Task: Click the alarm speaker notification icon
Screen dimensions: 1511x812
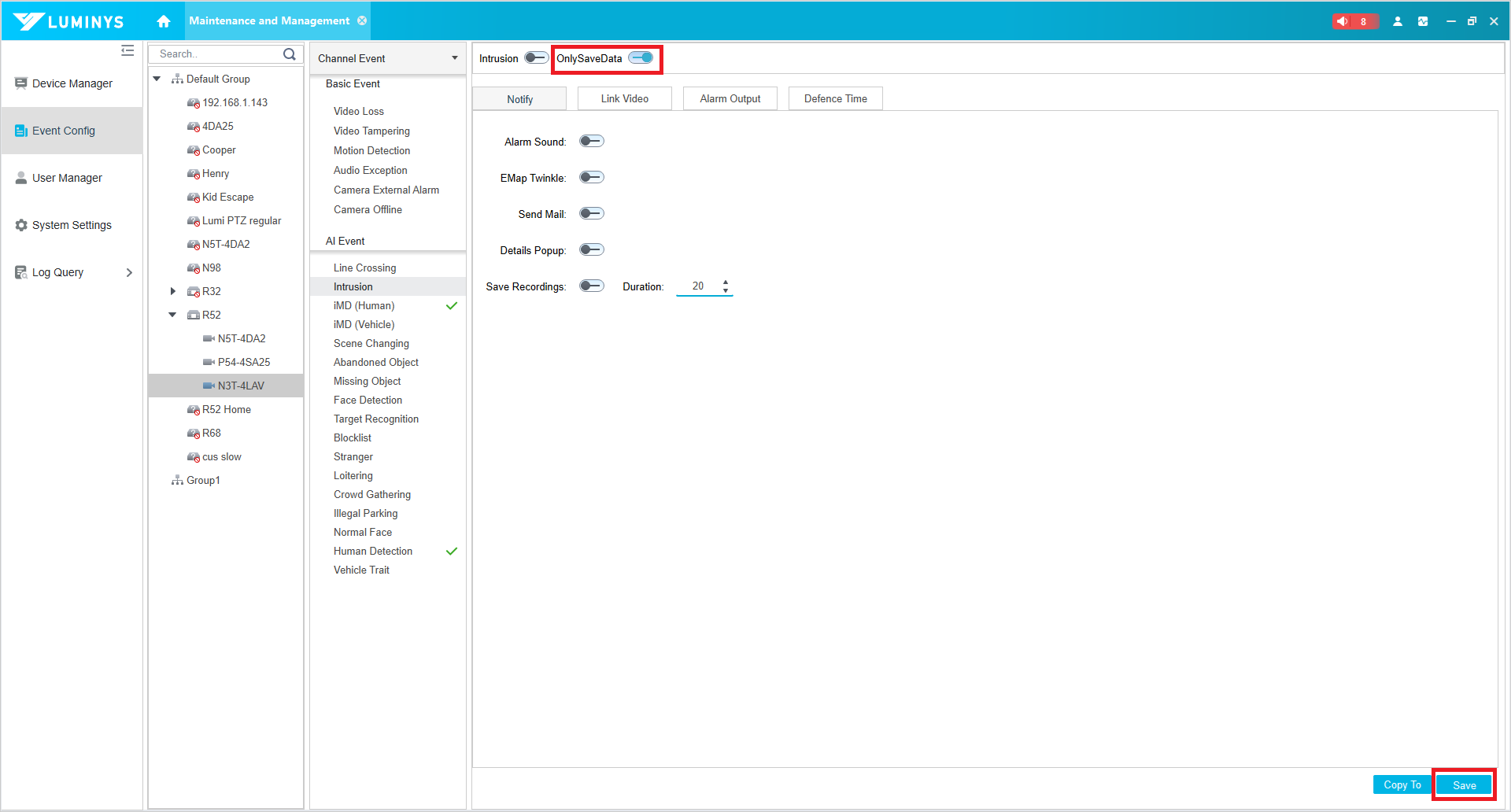Action: click(x=1343, y=21)
